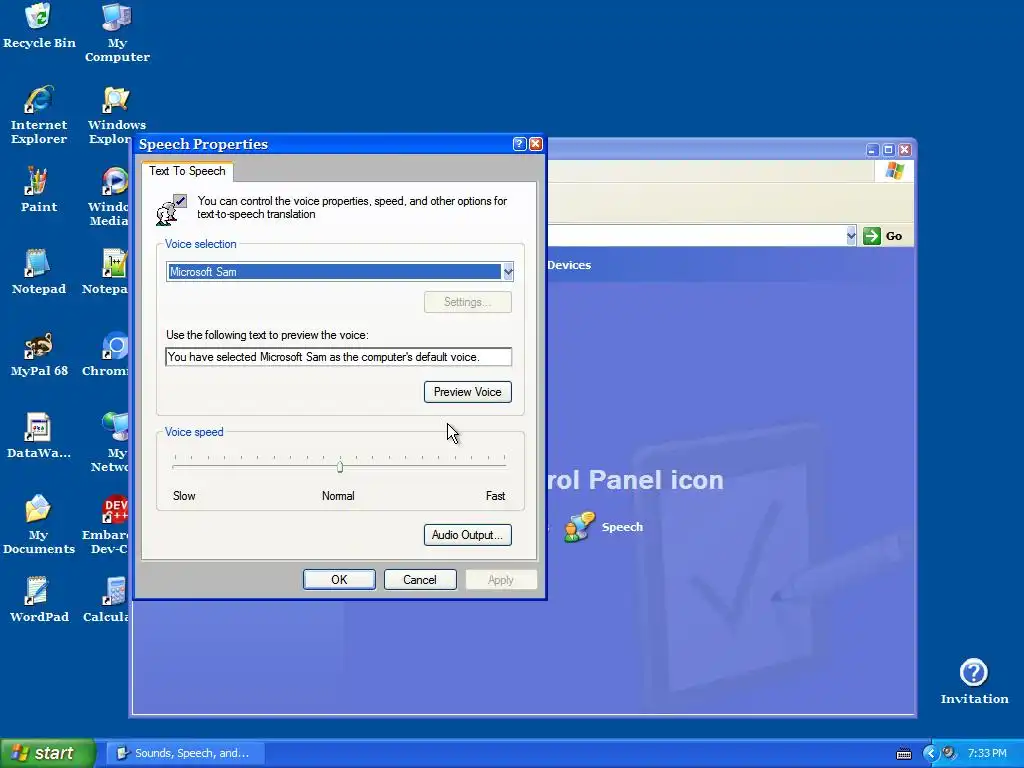The width and height of the screenshot is (1024, 768).
Task: Click the Speech link in Control Panel
Action: (622, 526)
